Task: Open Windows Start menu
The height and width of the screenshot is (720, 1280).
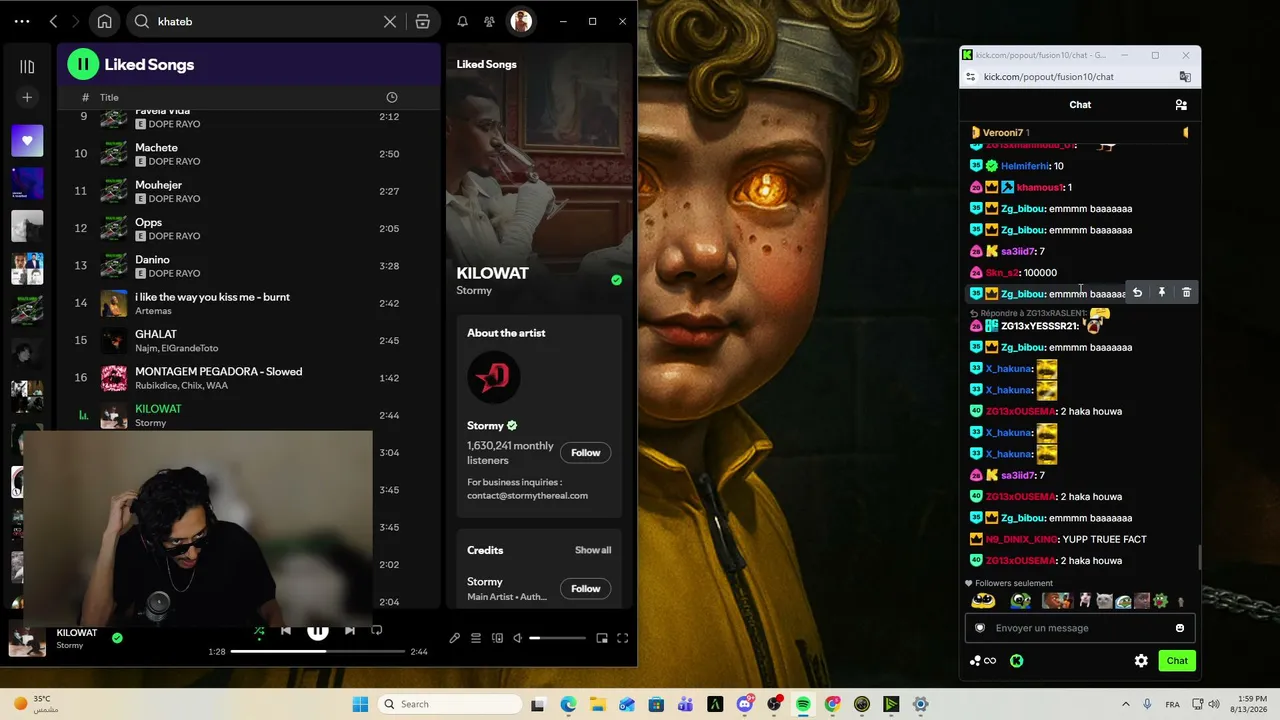Action: click(x=360, y=704)
